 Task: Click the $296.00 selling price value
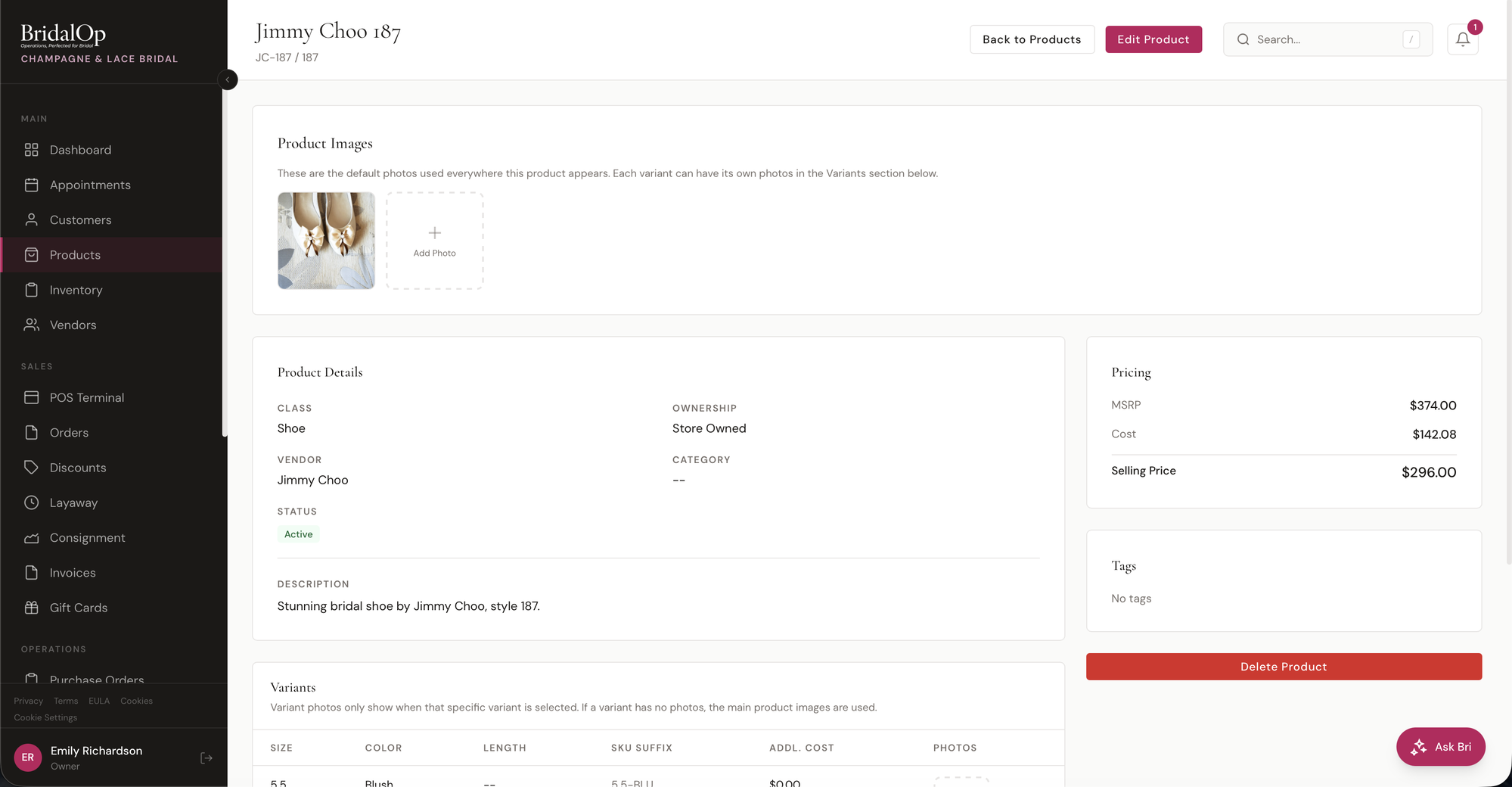(1429, 472)
